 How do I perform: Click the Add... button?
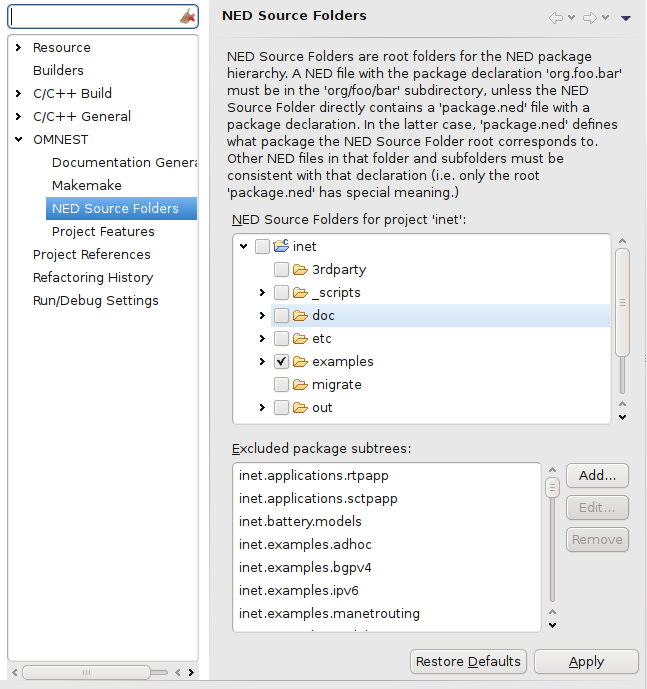(x=597, y=475)
